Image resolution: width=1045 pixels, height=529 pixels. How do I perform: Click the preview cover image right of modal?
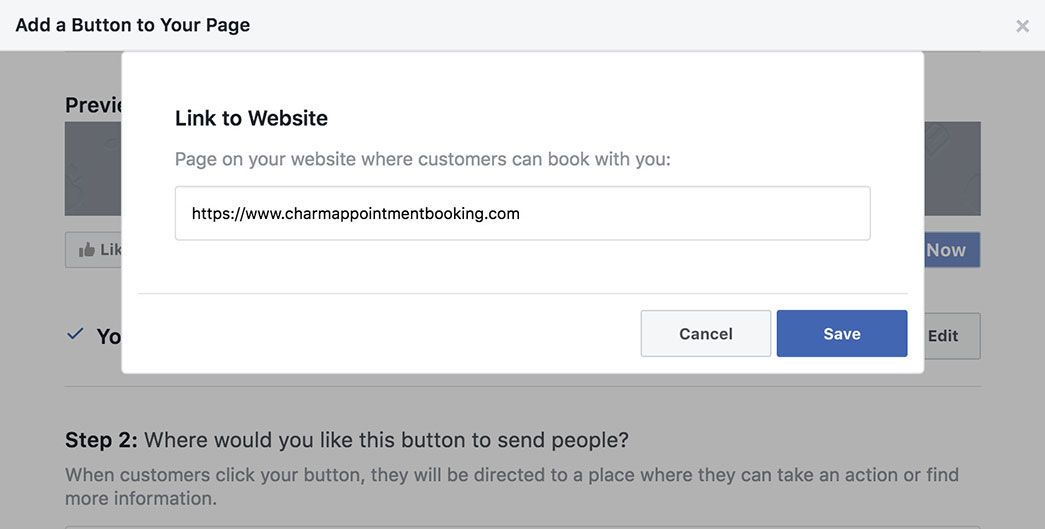tap(951, 169)
